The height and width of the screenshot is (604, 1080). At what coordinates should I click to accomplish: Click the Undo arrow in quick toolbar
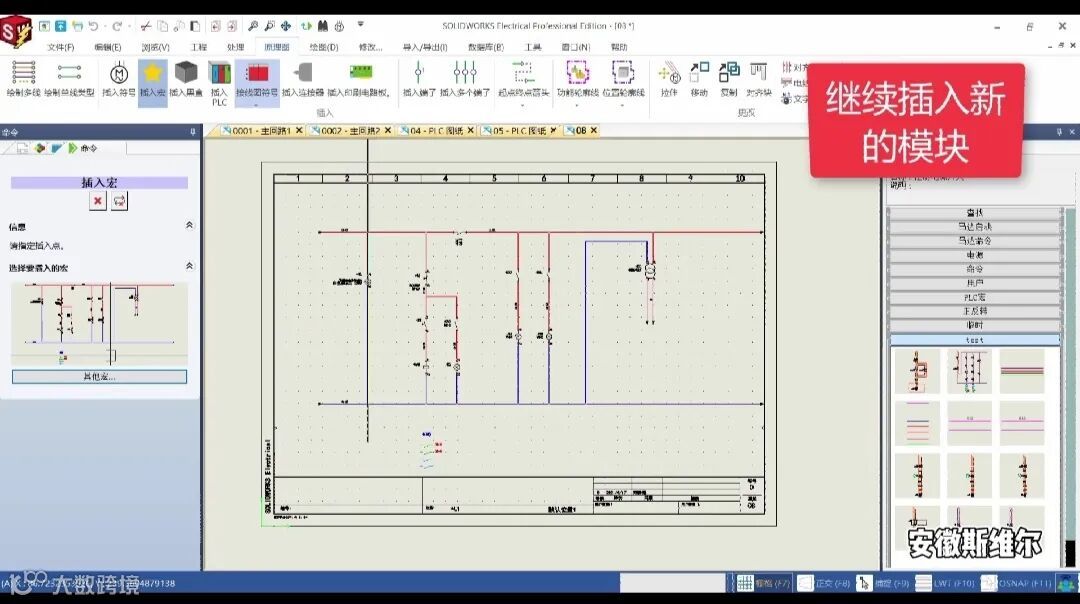(x=94, y=26)
